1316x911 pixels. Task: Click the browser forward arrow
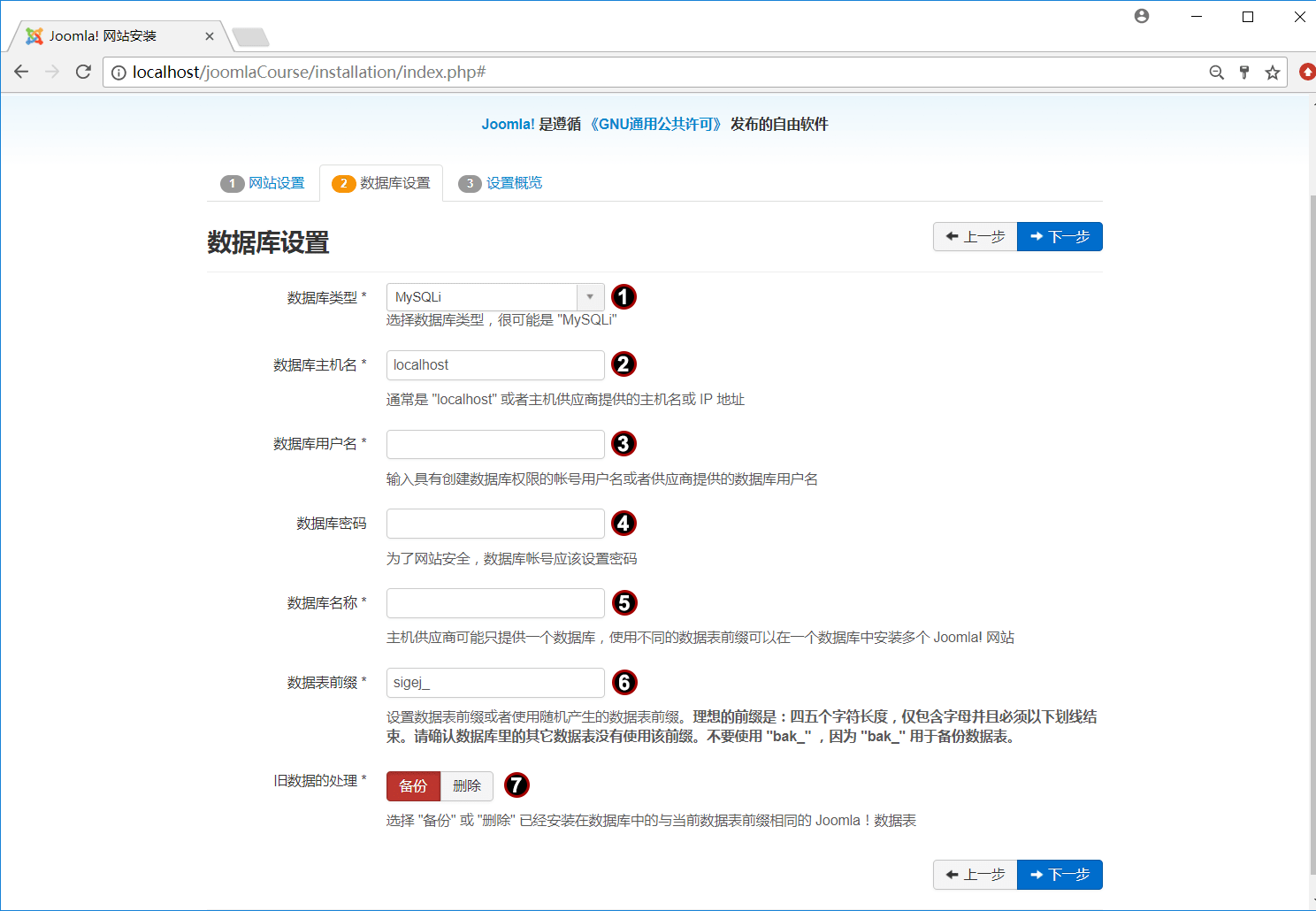point(52,72)
